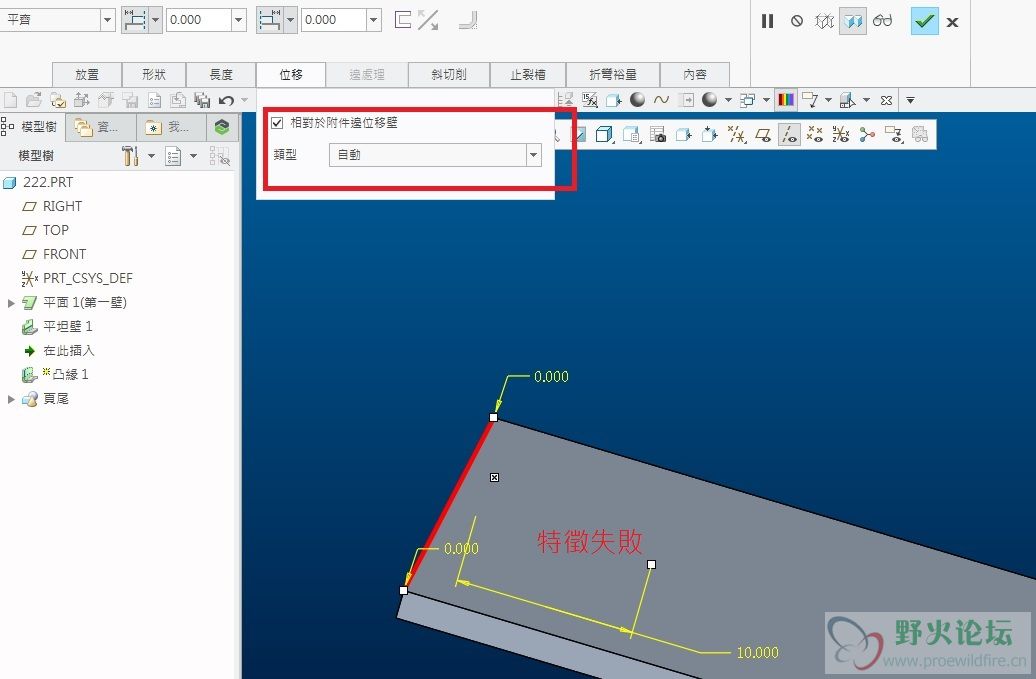Open the 內容 tab
The width and height of the screenshot is (1036, 679).
tap(694, 75)
